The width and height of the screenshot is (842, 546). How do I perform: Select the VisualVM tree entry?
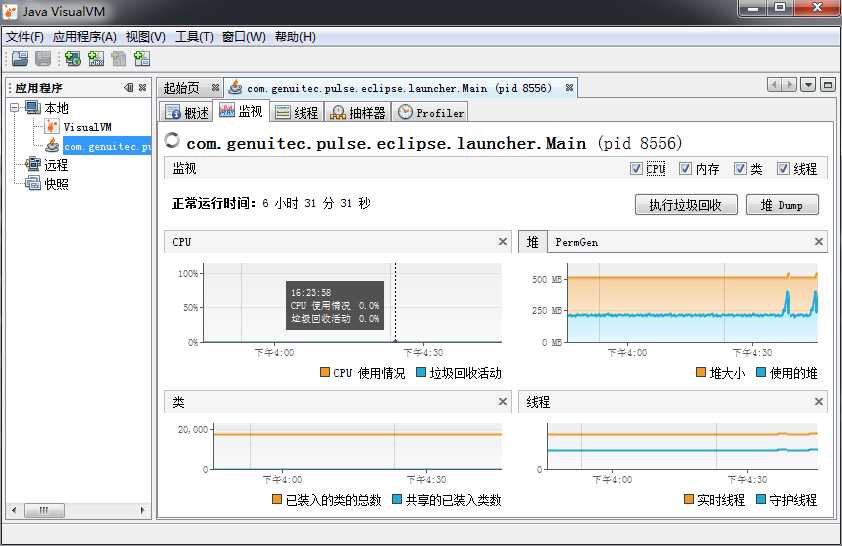click(87, 127)
